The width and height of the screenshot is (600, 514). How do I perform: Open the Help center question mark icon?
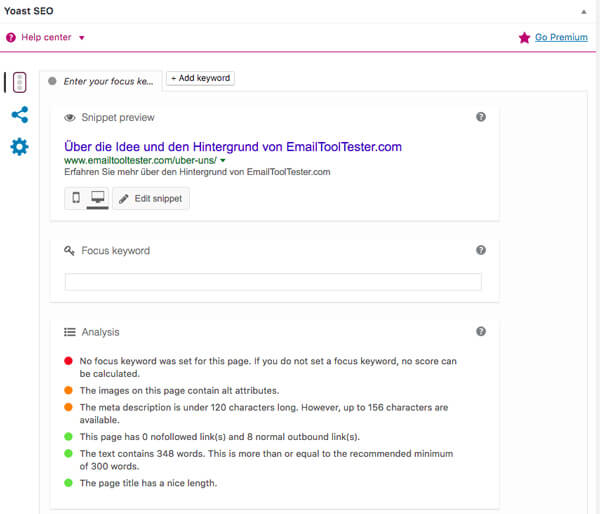coord(11,38)
